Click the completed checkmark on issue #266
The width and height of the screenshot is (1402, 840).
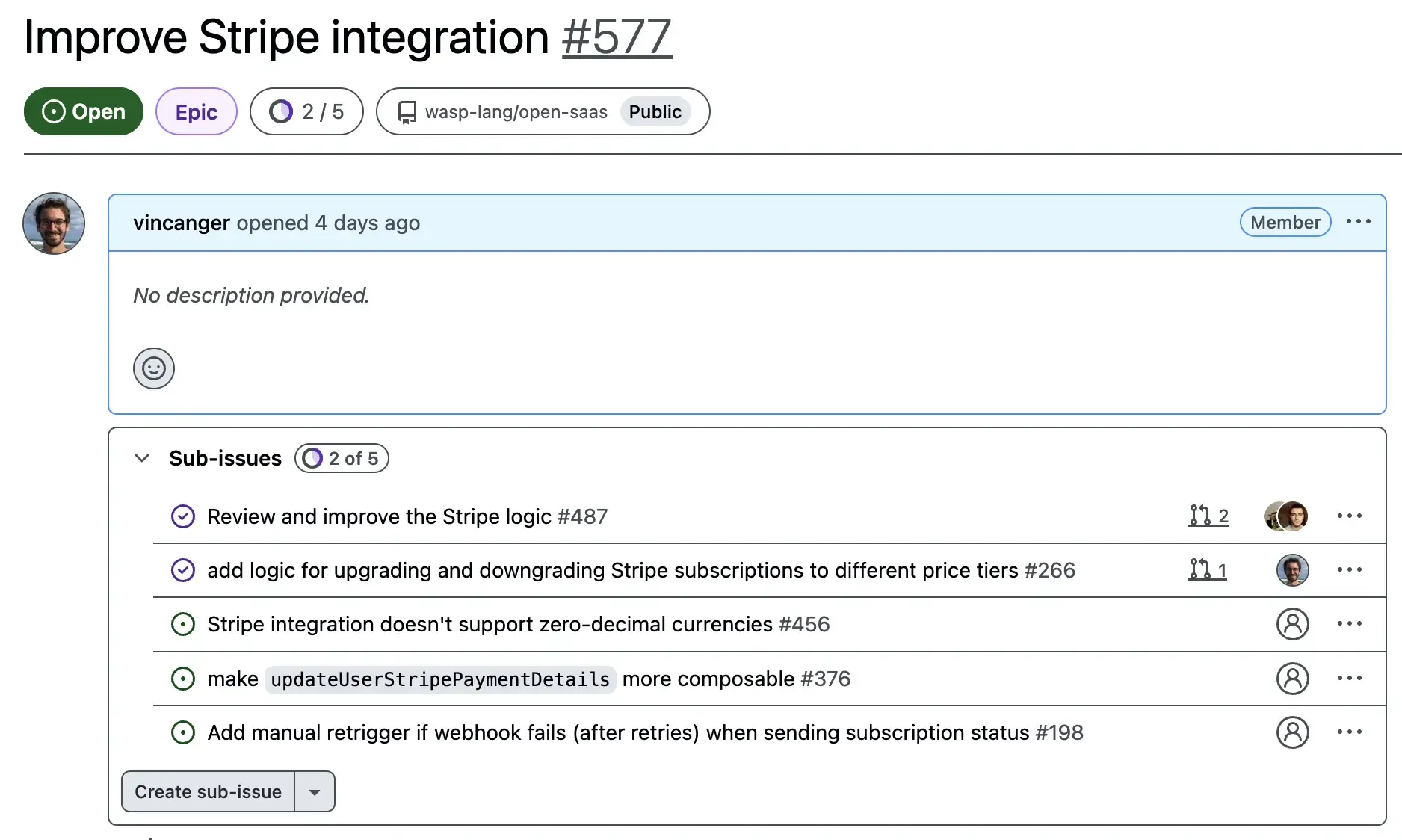pos(183,570)
